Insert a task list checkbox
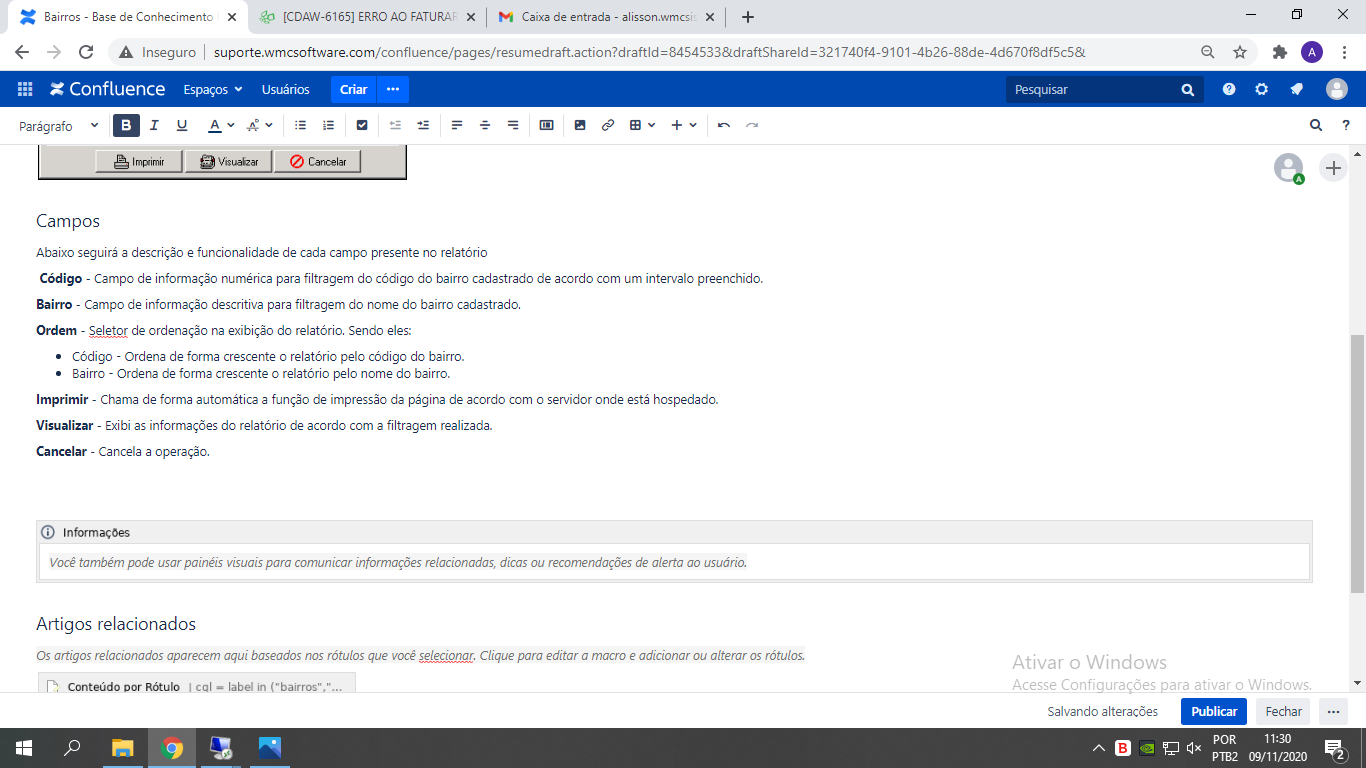The width and height of the screenshot is (1366, 768). (x=362, y=125)
